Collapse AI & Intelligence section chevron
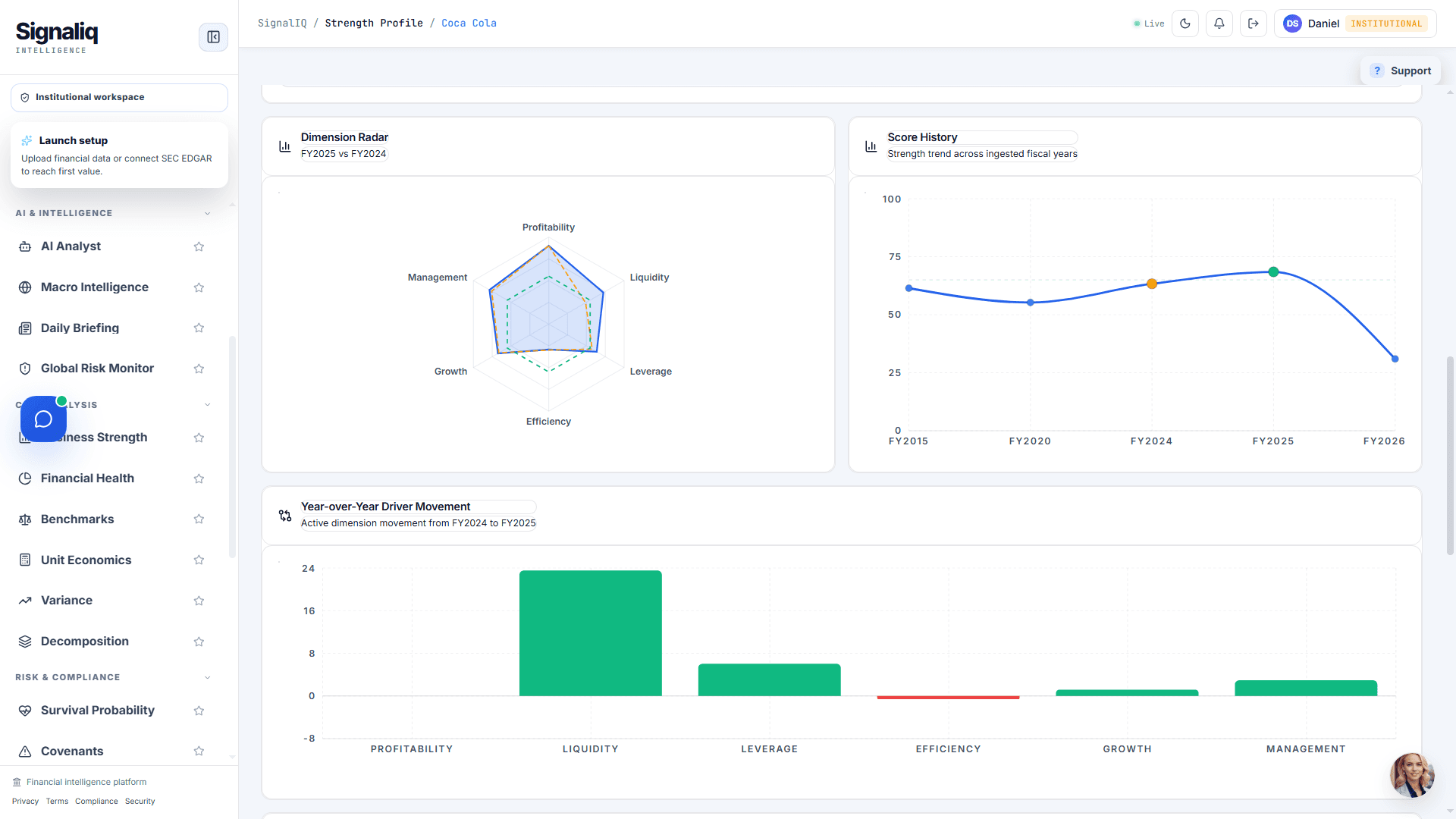This screenshot has width=1456, height=819. tap(208, 213)
